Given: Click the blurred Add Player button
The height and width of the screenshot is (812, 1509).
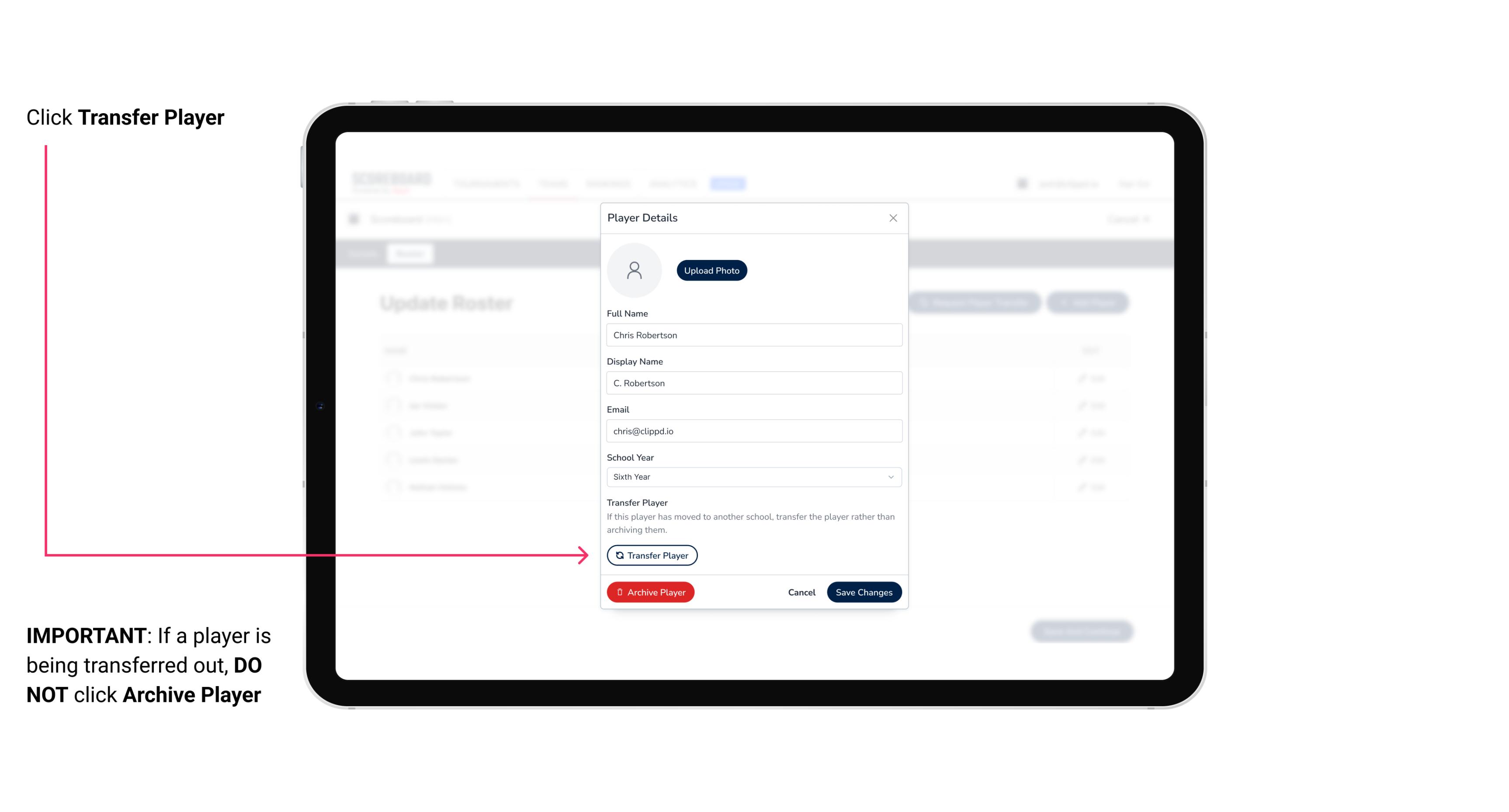Looking at the screenshot, I should (1089, 303).
